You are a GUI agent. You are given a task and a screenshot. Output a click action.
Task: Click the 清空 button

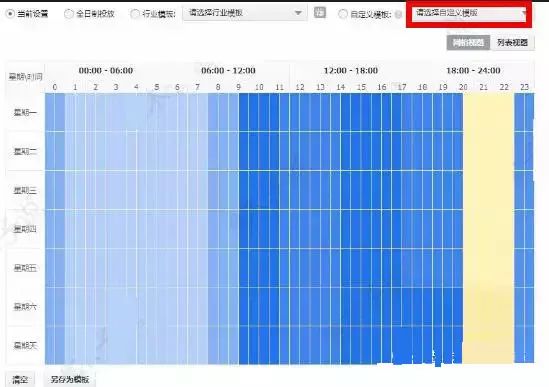pyautogui.click(x=20, y=379)
